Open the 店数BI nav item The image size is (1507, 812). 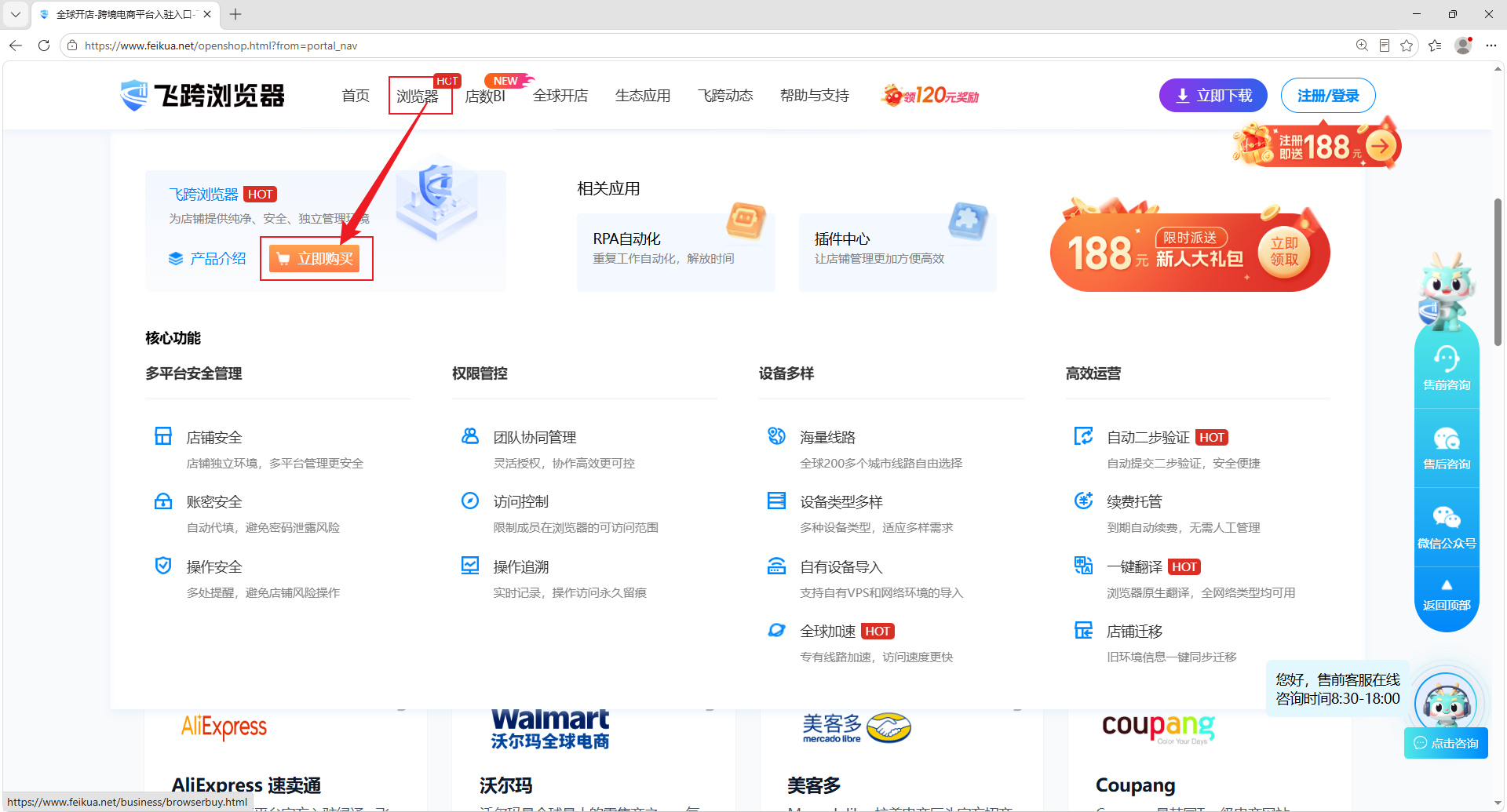coord(485,96)
